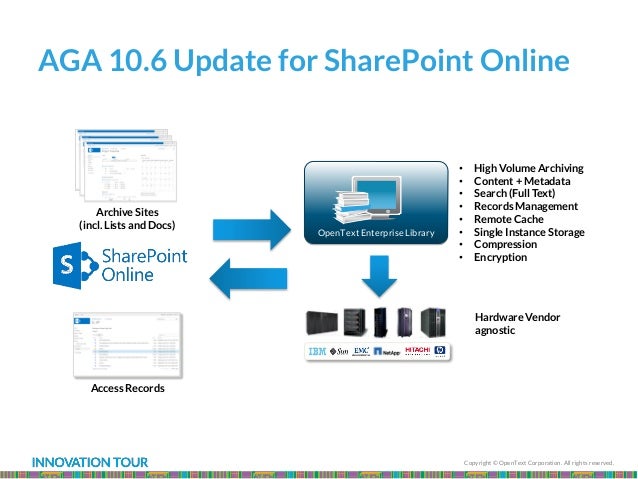638x479 pixels.
Task: Click the '(incl. Lists and Docs)' caption
Action: [x=127, y=225]
